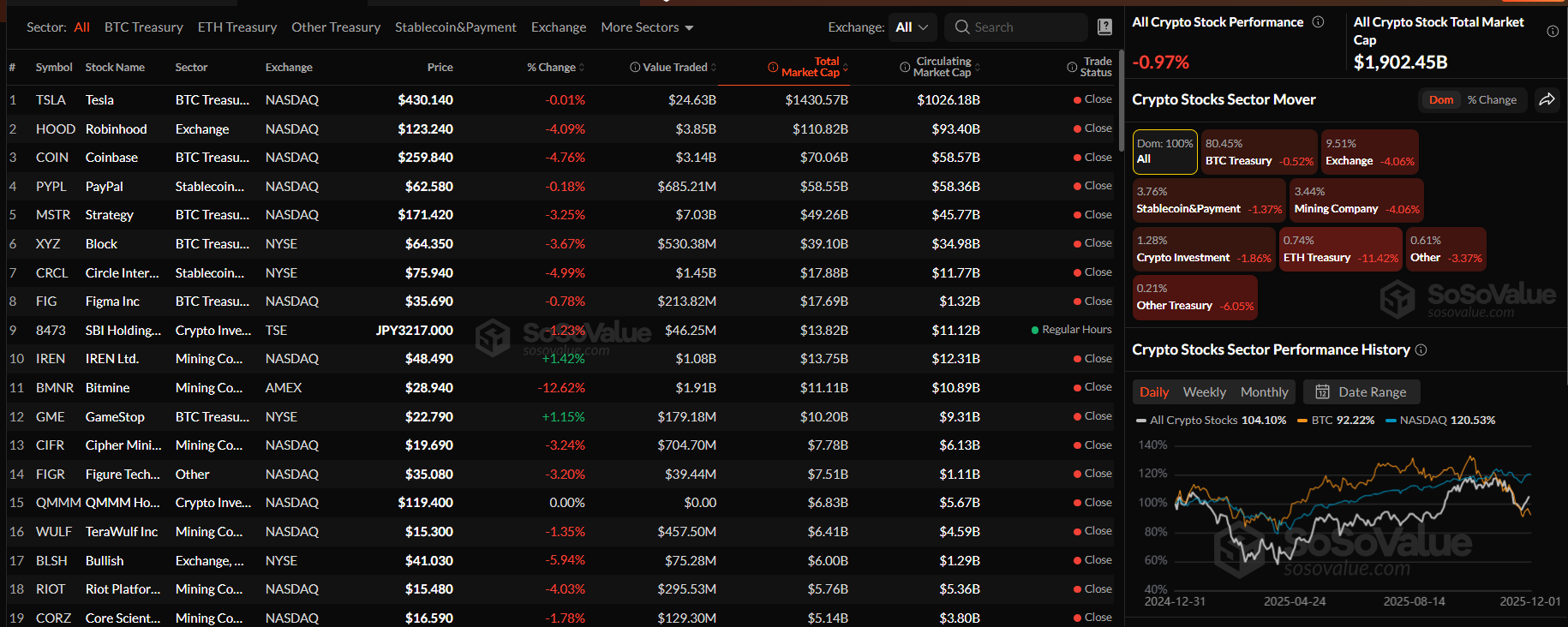The height and width of the screenshot is (627, 1568).
Task: Open the Exchange All dropdown
Action: tap(913, 27)
